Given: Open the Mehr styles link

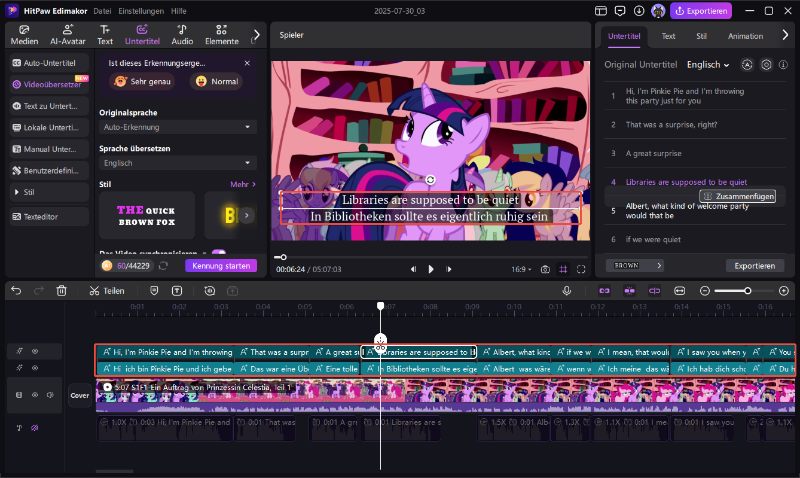Looking at the screenshot, I should tap(242, 184).
